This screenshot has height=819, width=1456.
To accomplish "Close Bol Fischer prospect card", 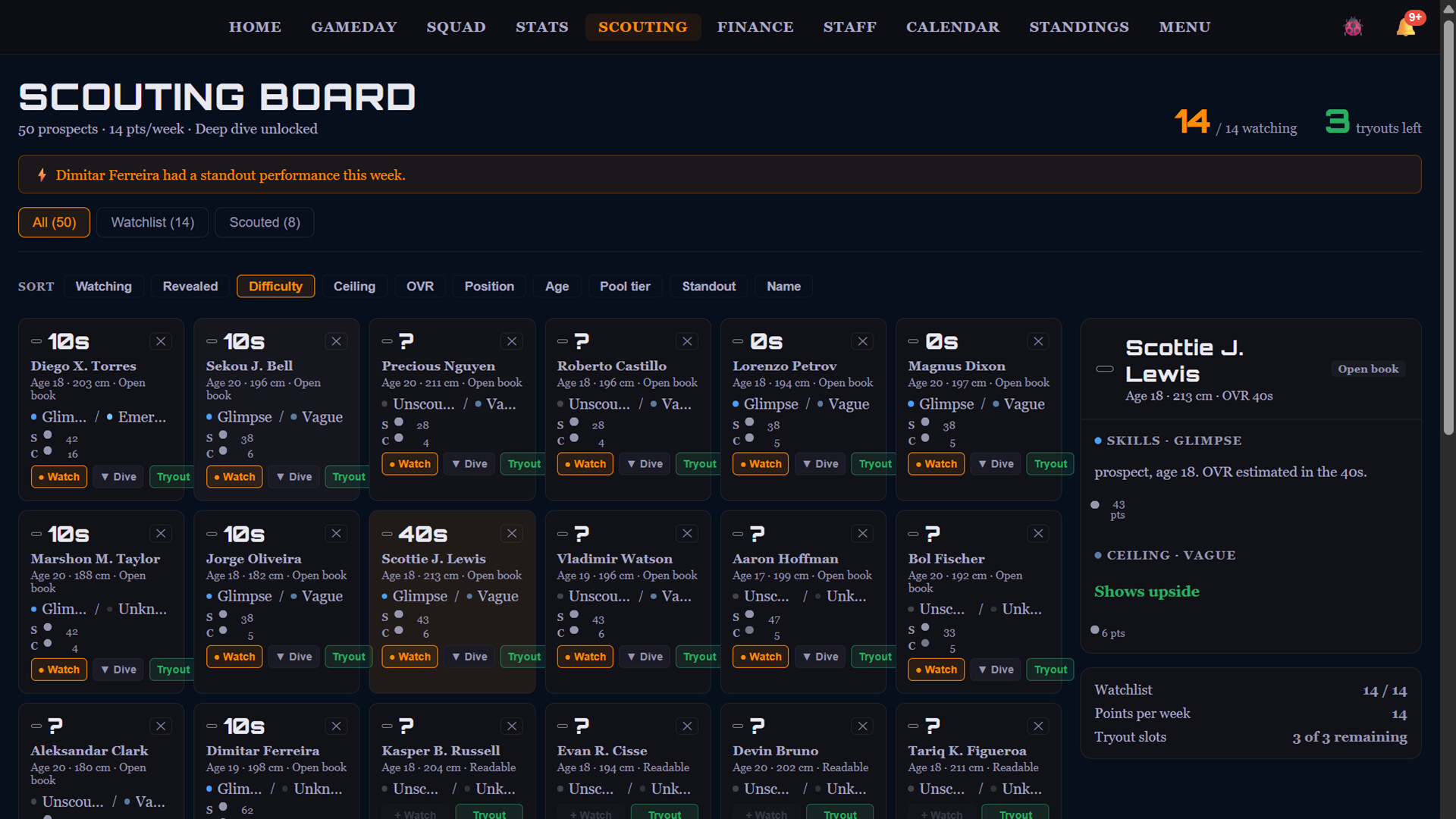I will click(x=1038, y=534).
